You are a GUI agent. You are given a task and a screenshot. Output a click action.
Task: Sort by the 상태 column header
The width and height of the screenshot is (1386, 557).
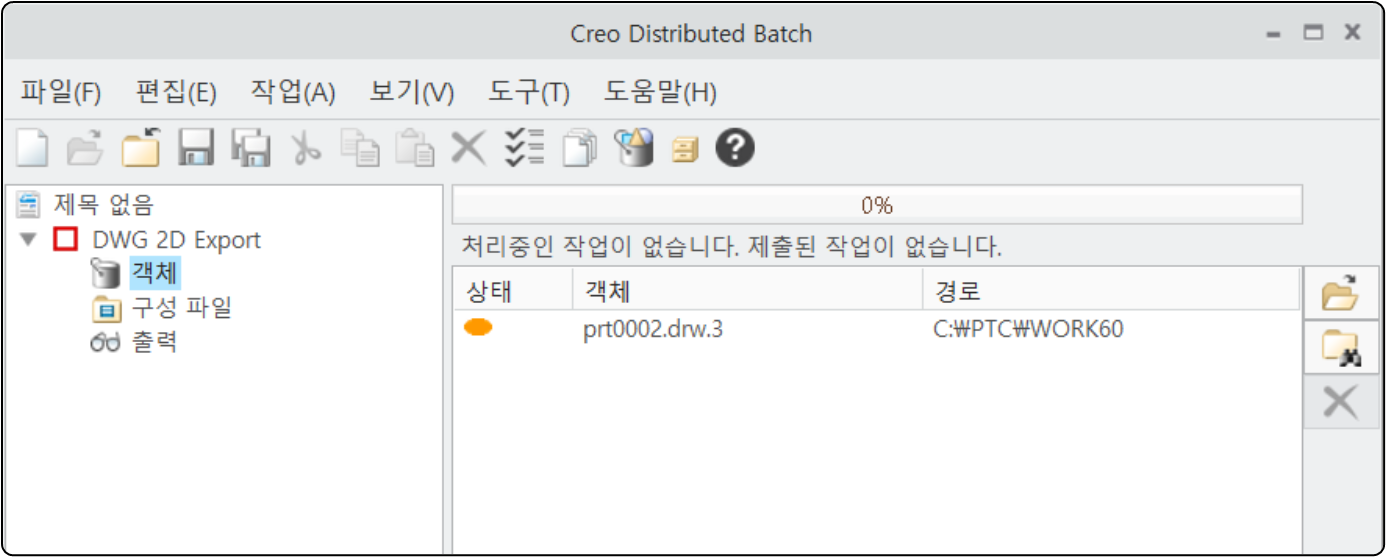pyautogui.click(x=512, y=291)
